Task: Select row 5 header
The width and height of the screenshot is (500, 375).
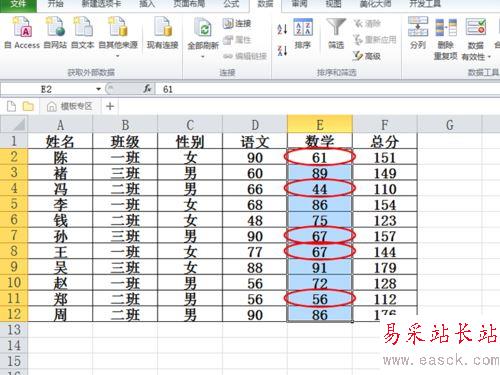Action: pos(14,204)
